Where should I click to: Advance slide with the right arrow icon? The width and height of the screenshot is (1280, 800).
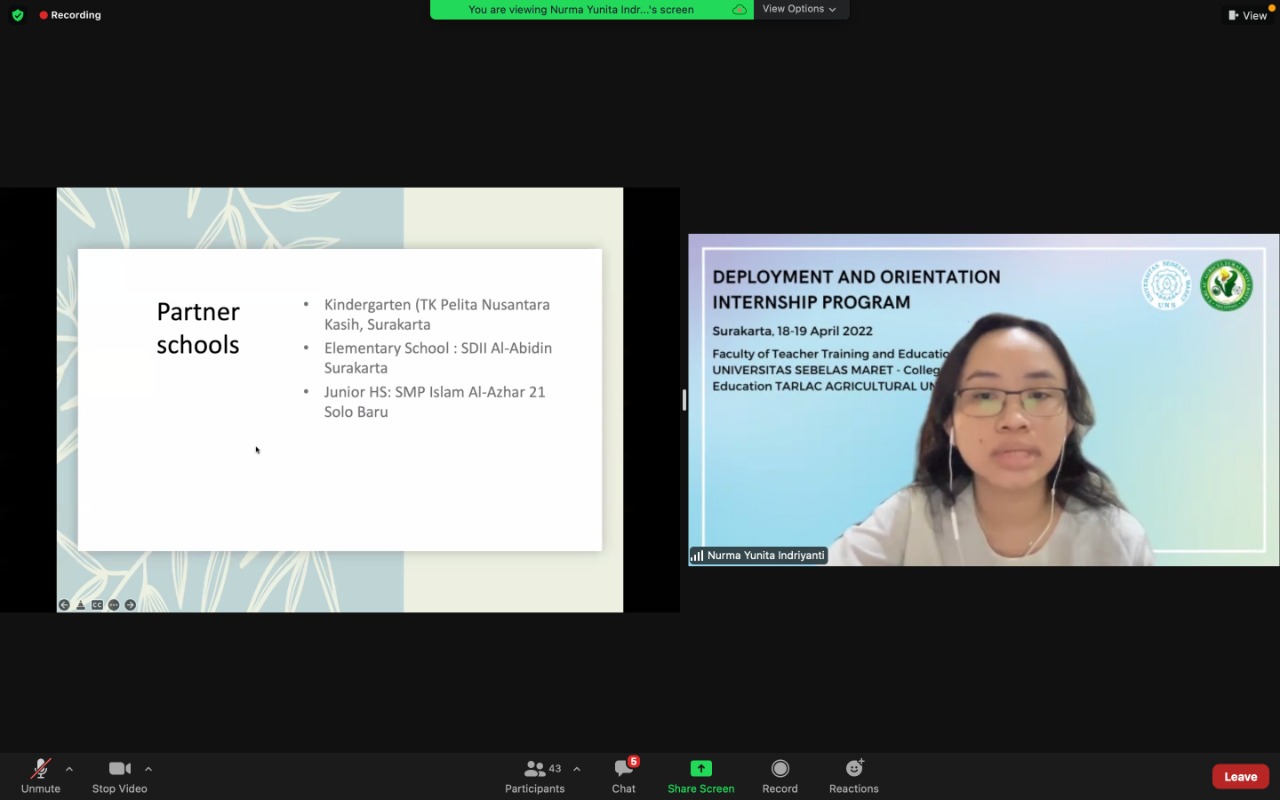(x=130, y=605)
